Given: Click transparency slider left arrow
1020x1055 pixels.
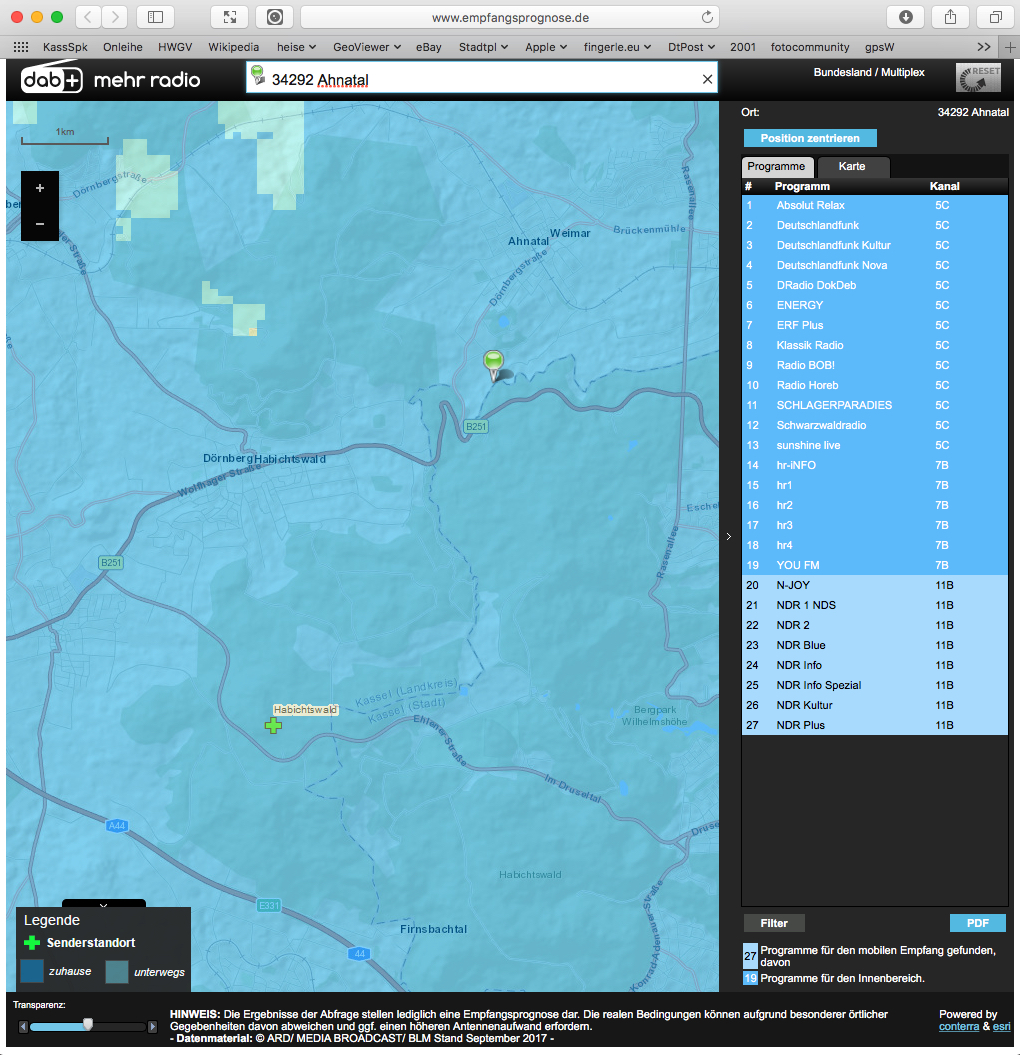Looking at the screenshot, I should [x=23, y=1027].
